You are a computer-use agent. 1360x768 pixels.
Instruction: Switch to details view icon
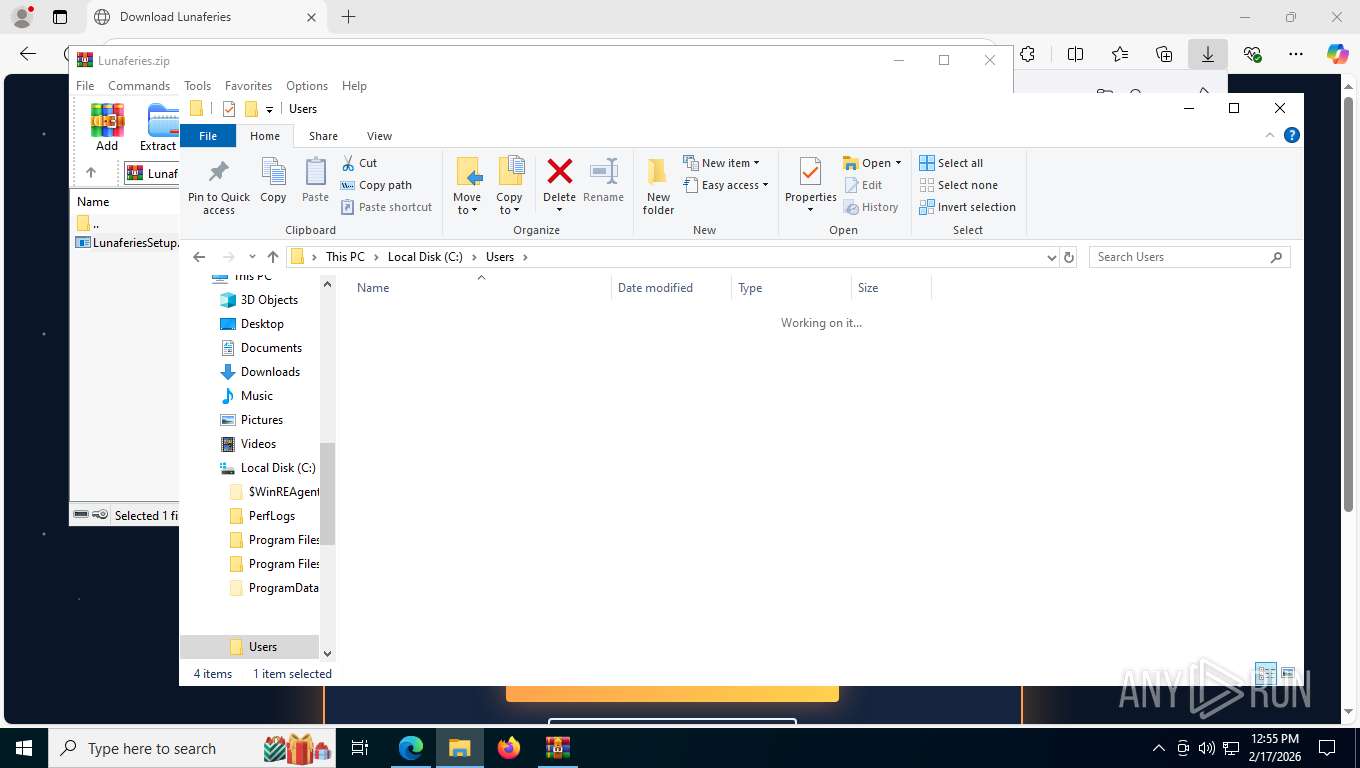pos(1265,673)
